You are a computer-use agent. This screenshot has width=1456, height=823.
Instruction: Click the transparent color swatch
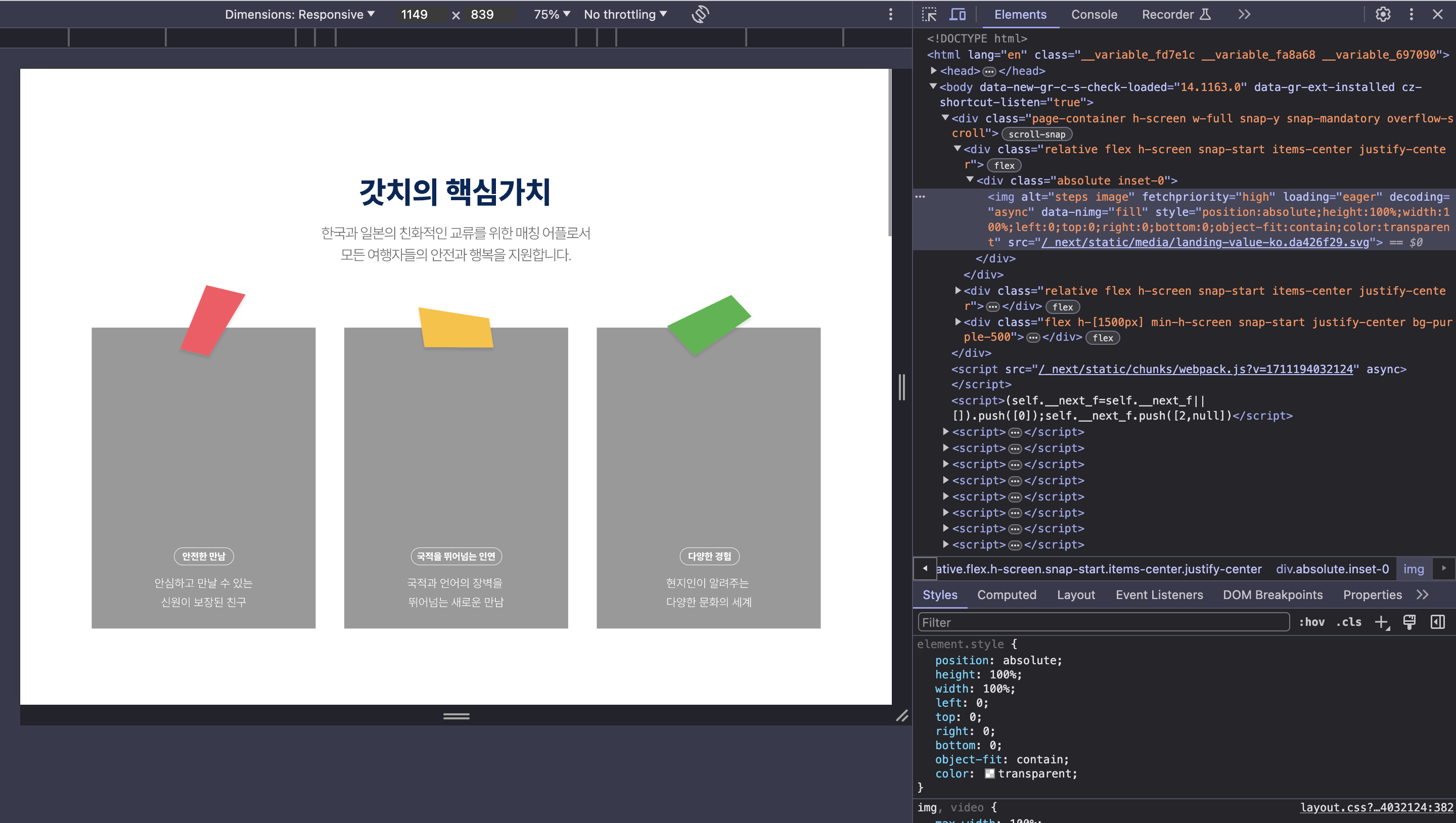coord(989,773)
